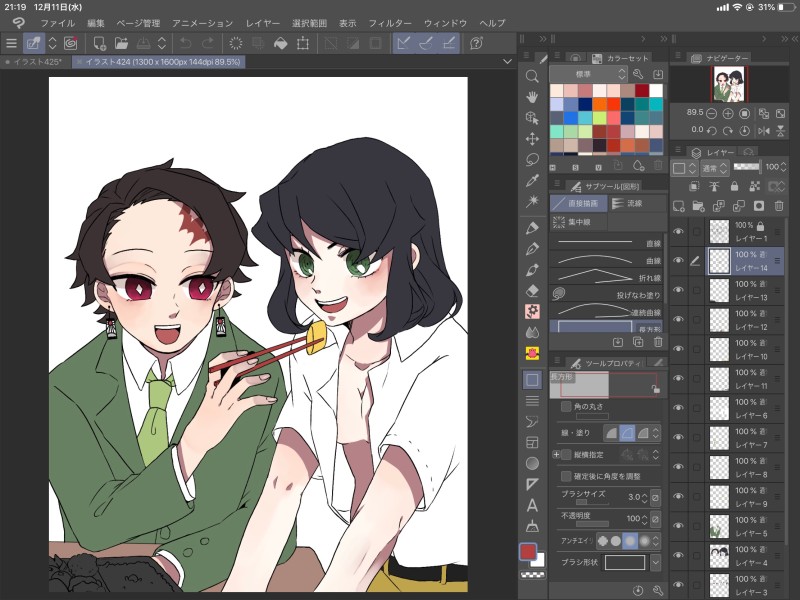
Task: Click the create layer mask icon
Action: click(x=759, y=206)
